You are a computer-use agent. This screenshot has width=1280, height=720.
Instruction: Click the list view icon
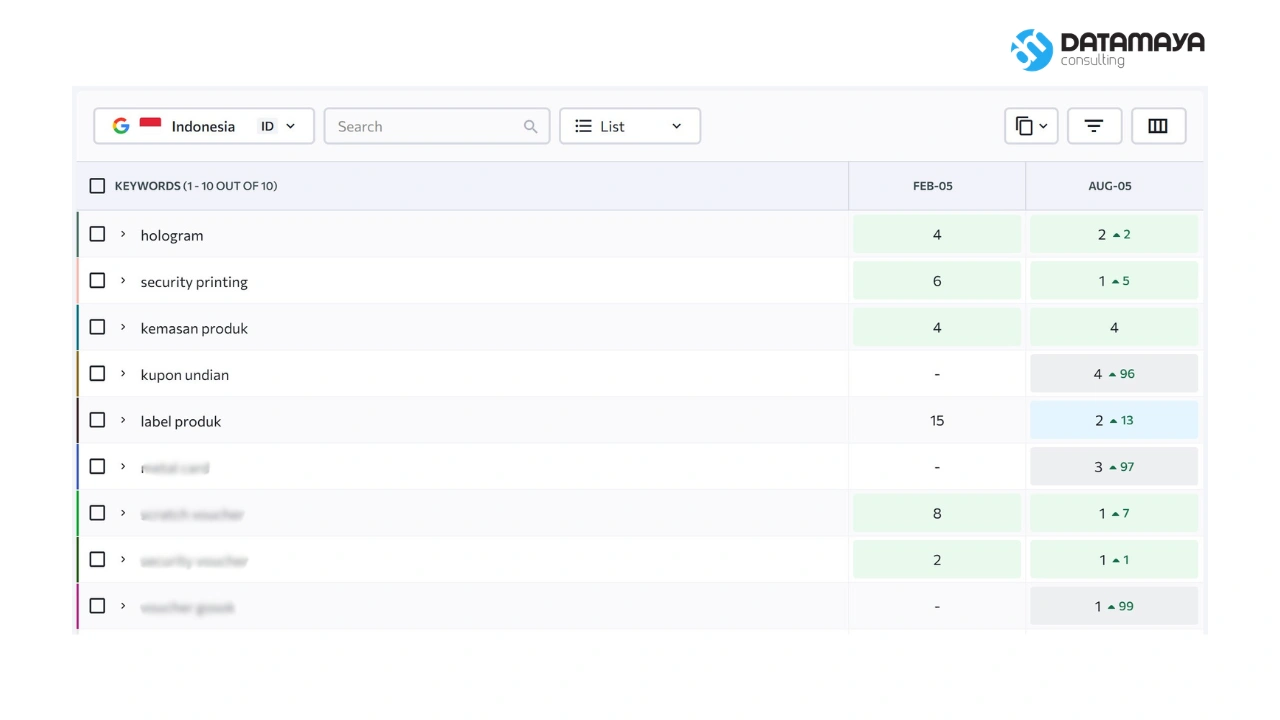584,126
